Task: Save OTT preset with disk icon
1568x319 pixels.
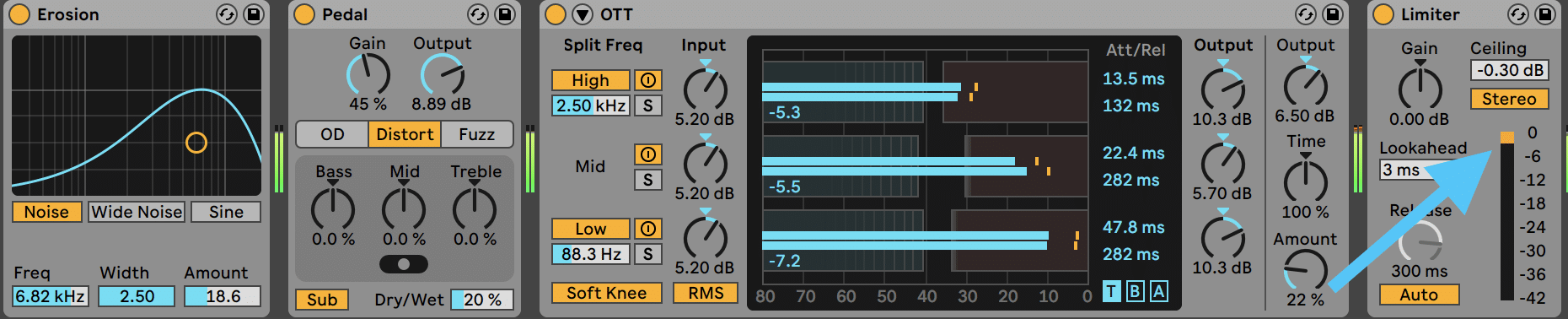Action: coord(1332,14)
